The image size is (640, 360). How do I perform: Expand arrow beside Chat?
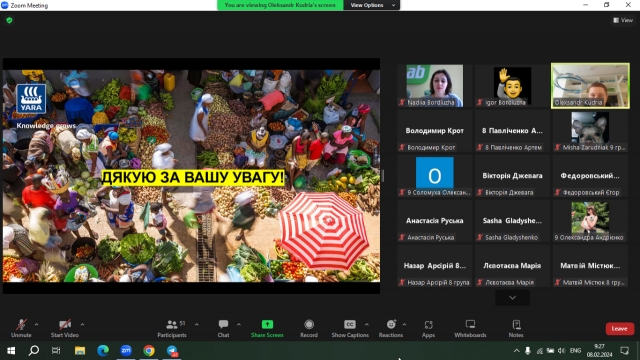point(239,324)
